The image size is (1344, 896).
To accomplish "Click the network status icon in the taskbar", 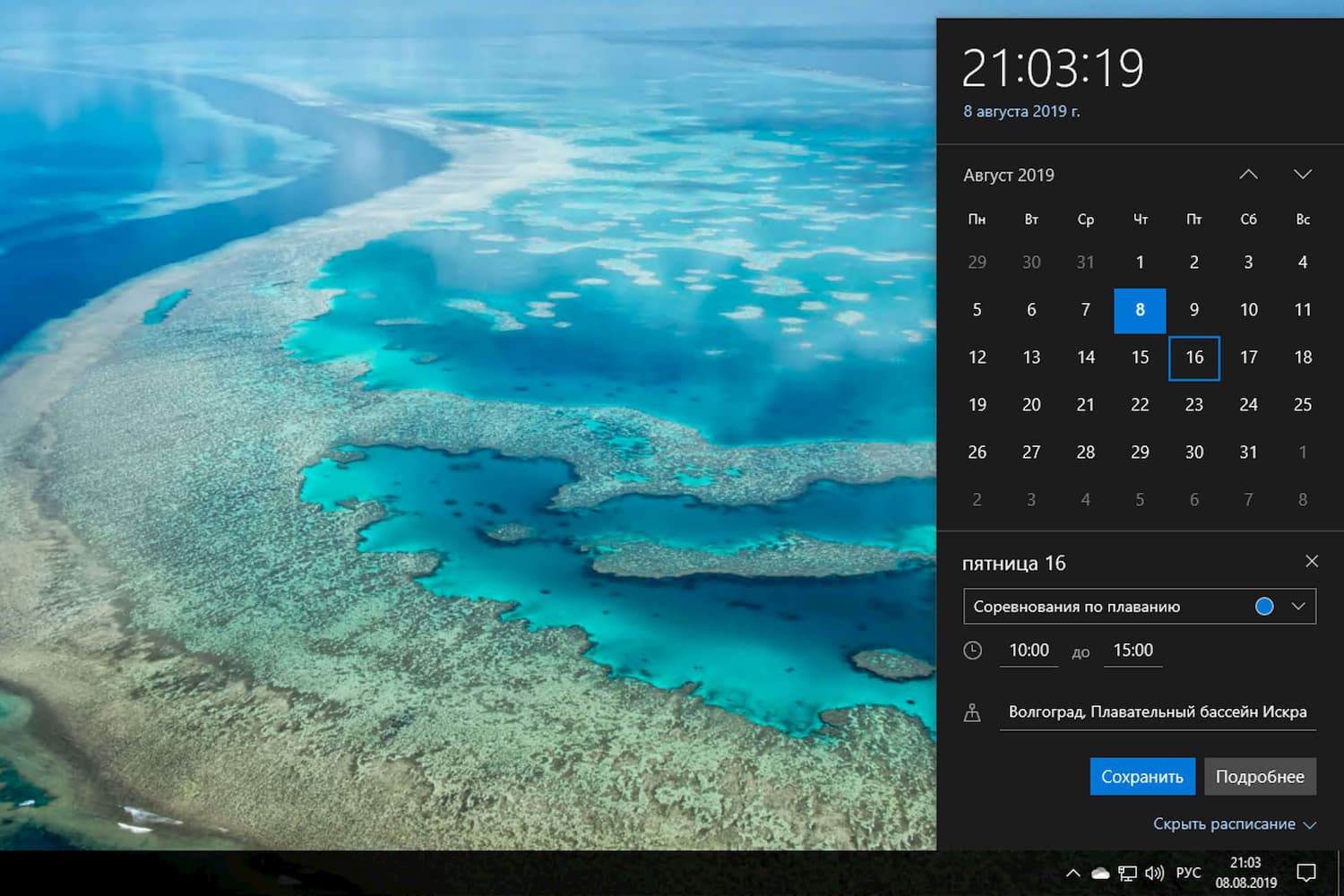I will point(1126,872).
